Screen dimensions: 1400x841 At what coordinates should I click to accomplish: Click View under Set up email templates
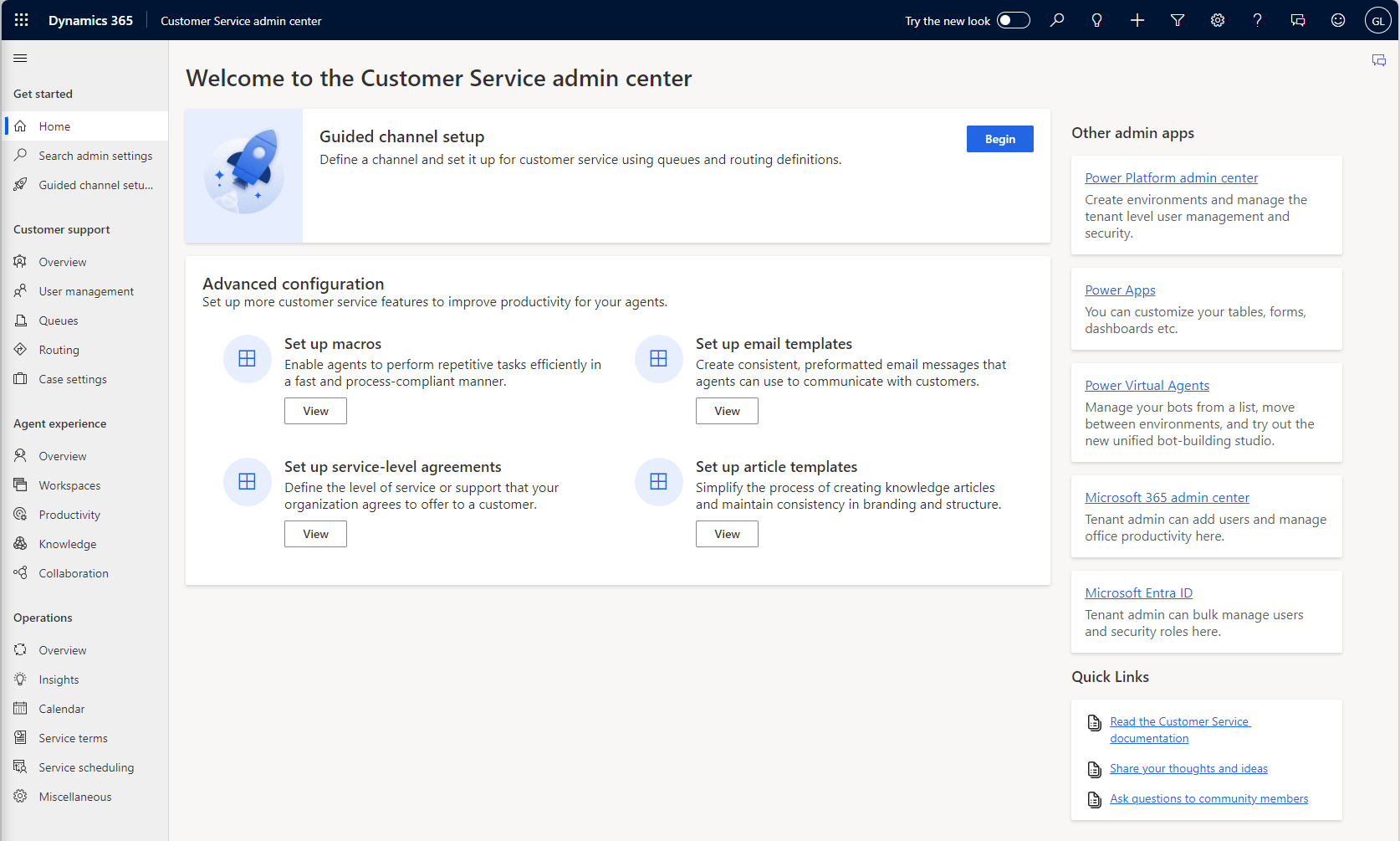coord(727,411)
